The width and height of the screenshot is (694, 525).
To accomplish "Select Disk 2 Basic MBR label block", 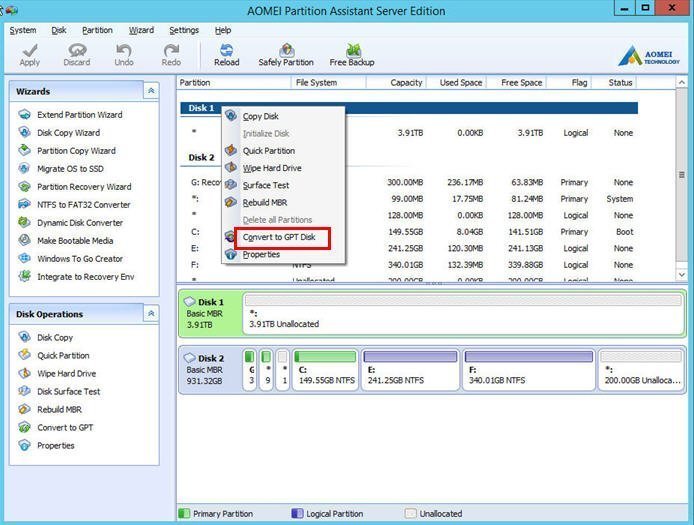I will point(211,370).
